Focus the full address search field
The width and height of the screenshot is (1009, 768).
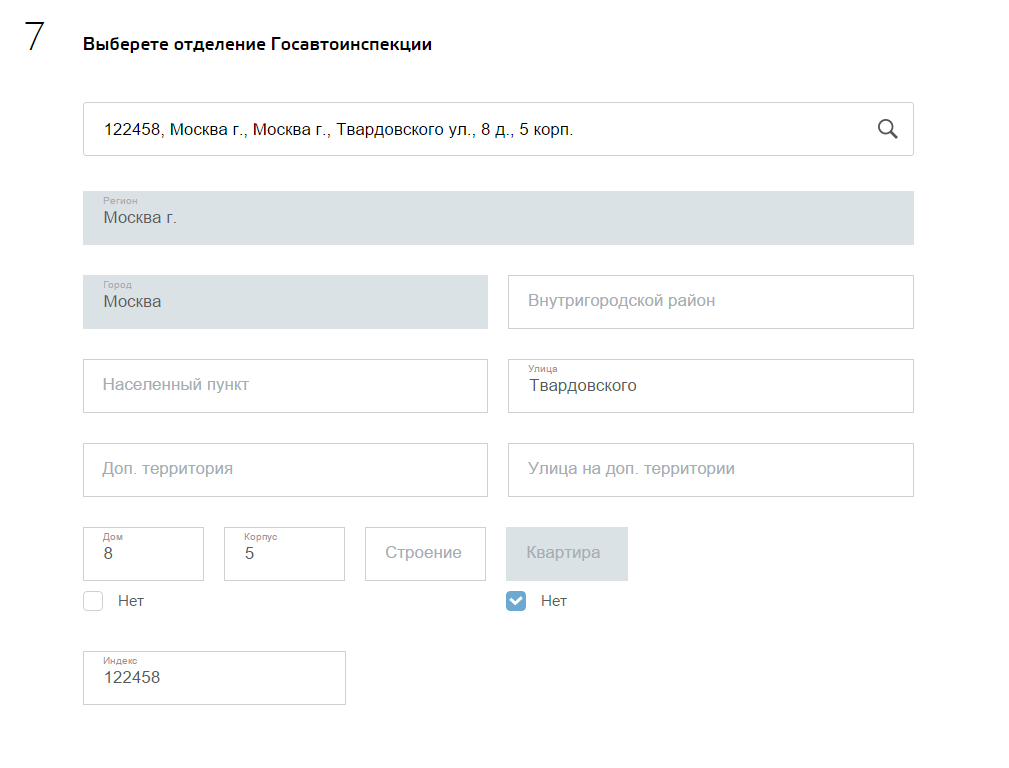pyautogui.click(x=470, y=129)
